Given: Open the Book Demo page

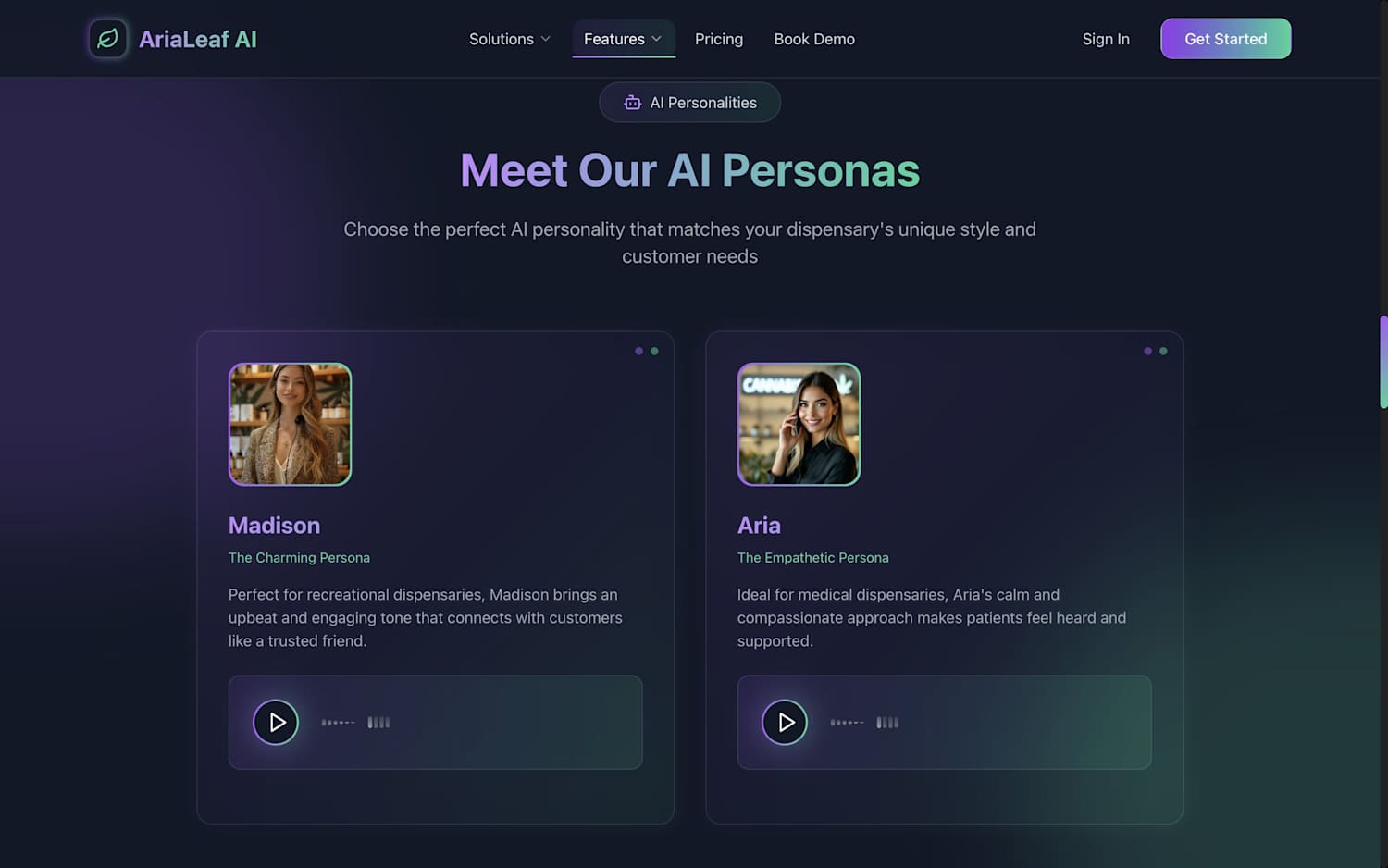Looking at the screenshot, I should coord(814,39).
